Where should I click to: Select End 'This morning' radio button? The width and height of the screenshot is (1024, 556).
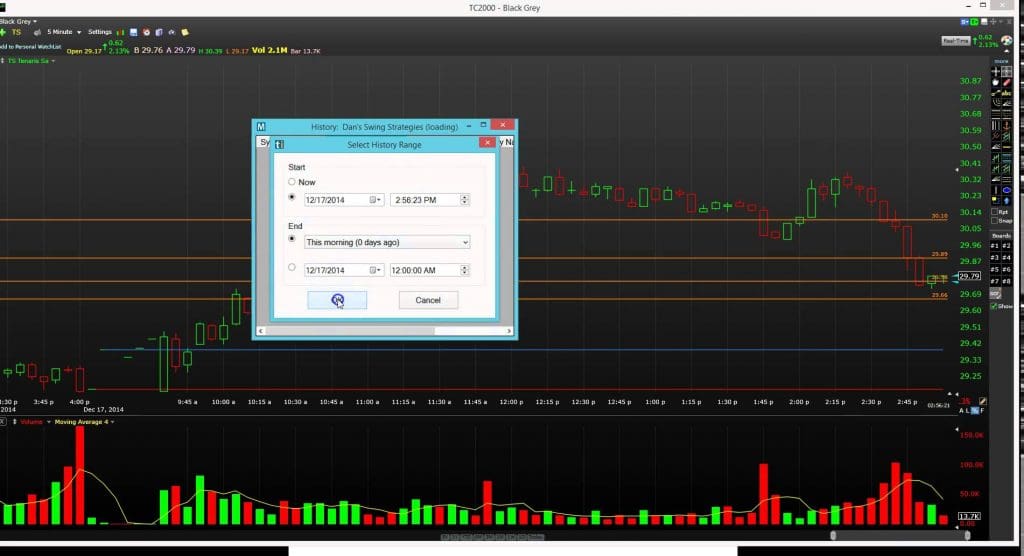tap(292, 238)
